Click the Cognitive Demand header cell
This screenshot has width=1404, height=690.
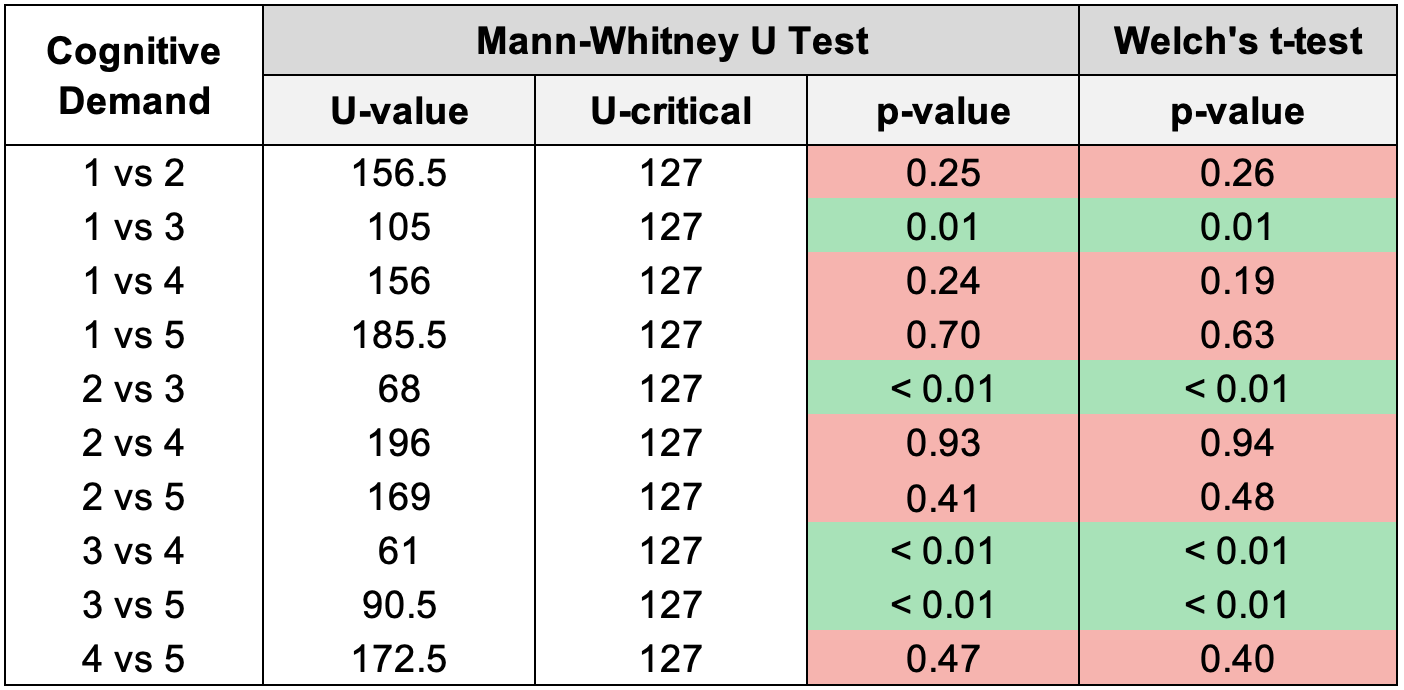pyautogui.click(x=134, y=75)
